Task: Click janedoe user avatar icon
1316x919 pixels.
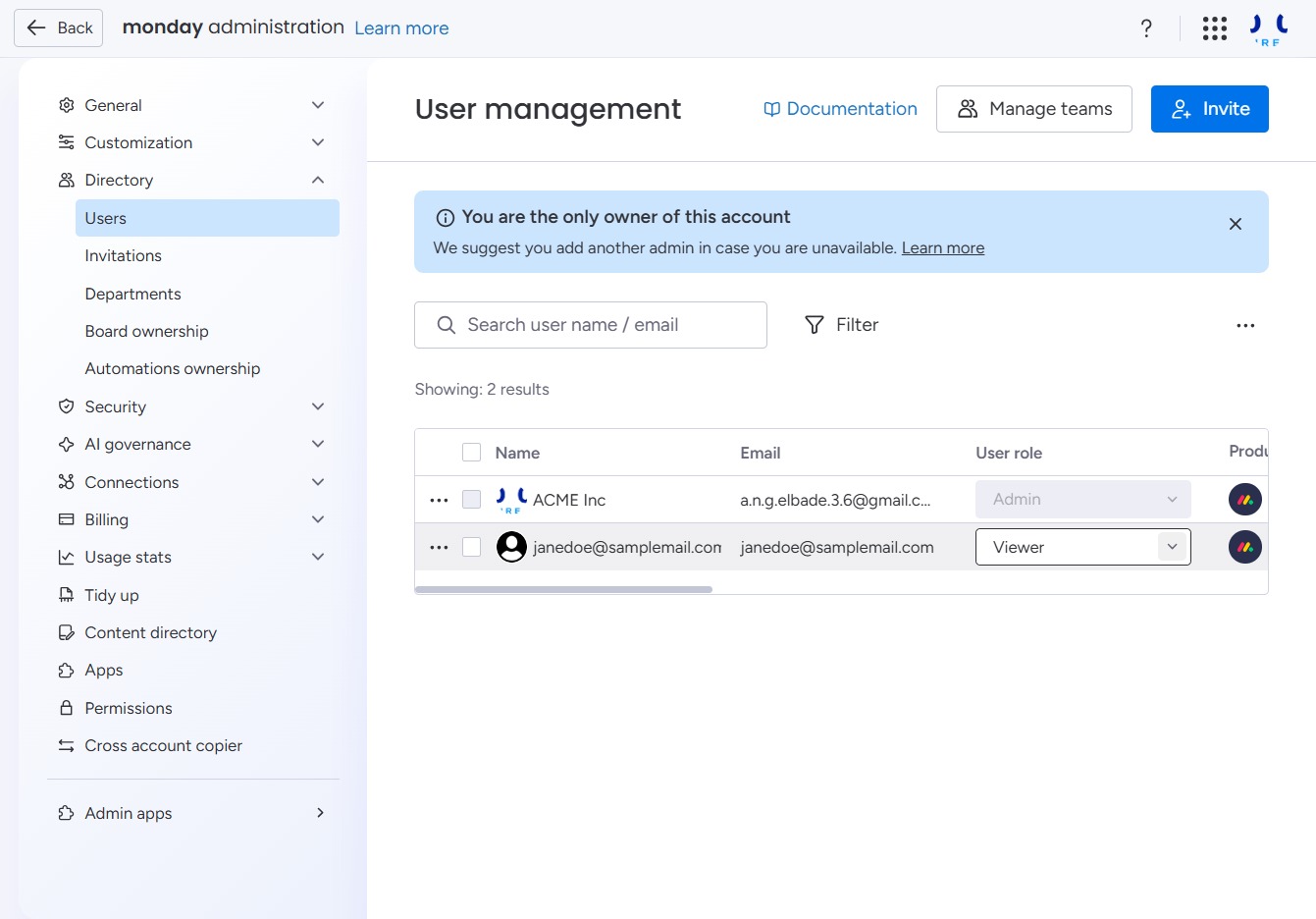Action: [x=511, y=547]
